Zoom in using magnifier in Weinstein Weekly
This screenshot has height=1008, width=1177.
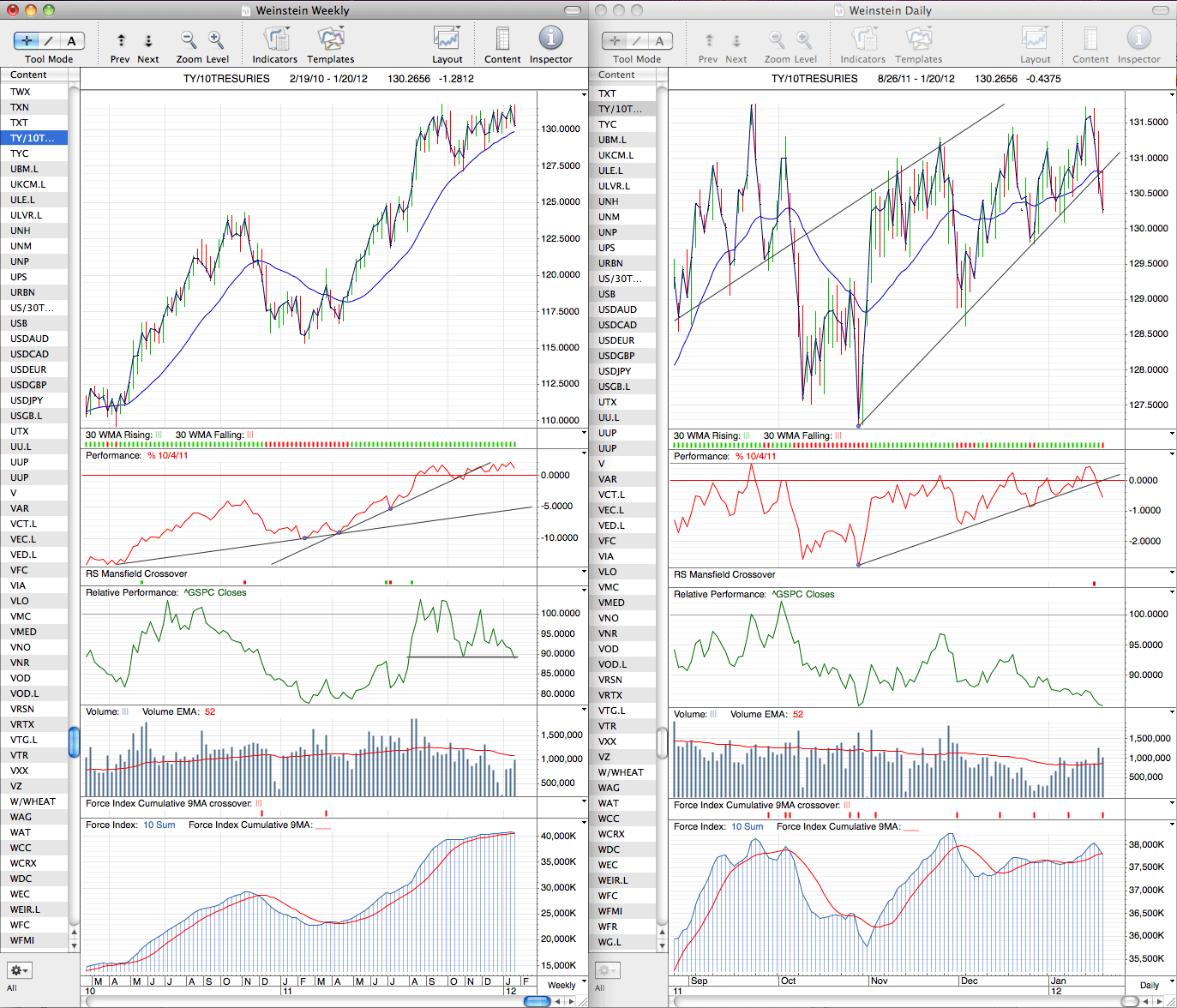[x=216, y=39]
